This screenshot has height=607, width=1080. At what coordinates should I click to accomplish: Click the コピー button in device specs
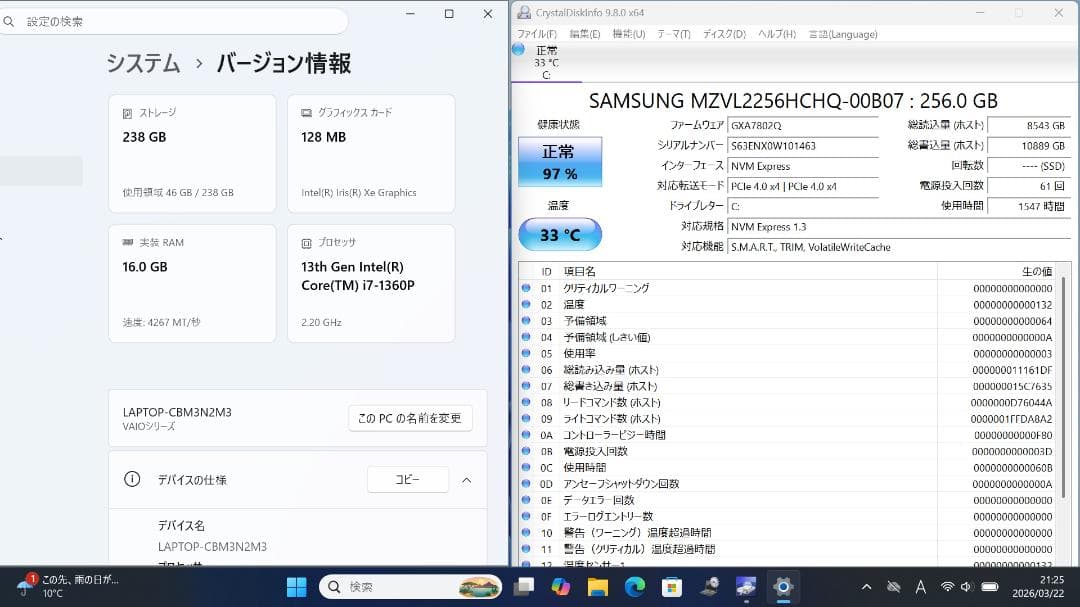[407, 479]
